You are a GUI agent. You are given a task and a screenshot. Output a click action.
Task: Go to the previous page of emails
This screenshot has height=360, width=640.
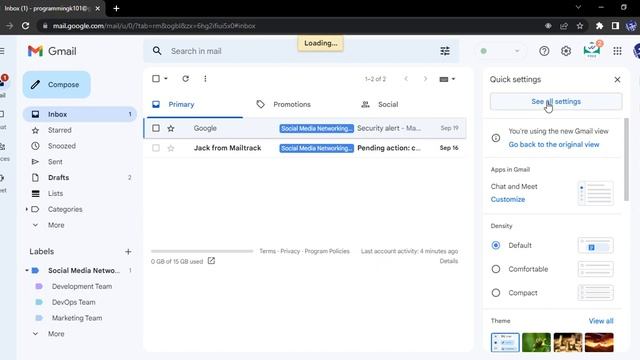406,79
